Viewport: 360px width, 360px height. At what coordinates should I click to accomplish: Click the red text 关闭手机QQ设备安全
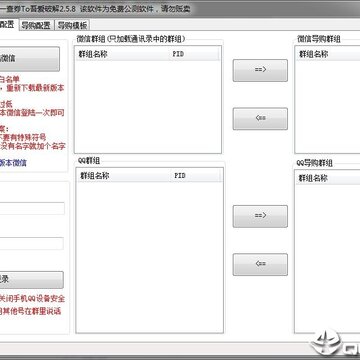tap(32, 299)
